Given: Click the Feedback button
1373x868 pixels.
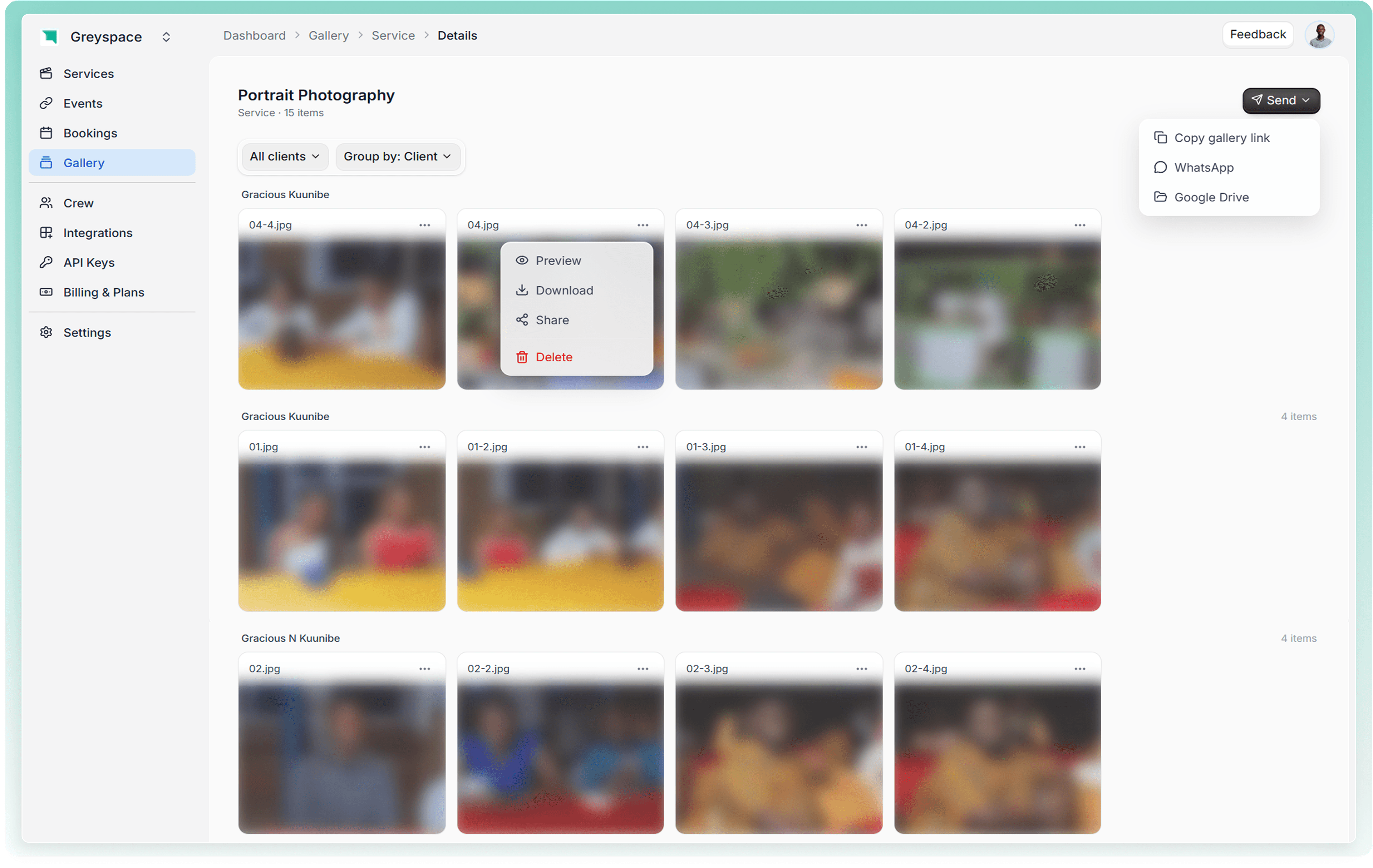Looking at the screenshot, I should tap(1257, 34).
